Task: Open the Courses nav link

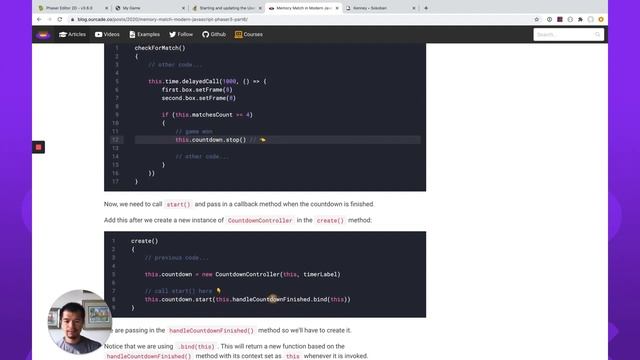Action: pos(249,35)
